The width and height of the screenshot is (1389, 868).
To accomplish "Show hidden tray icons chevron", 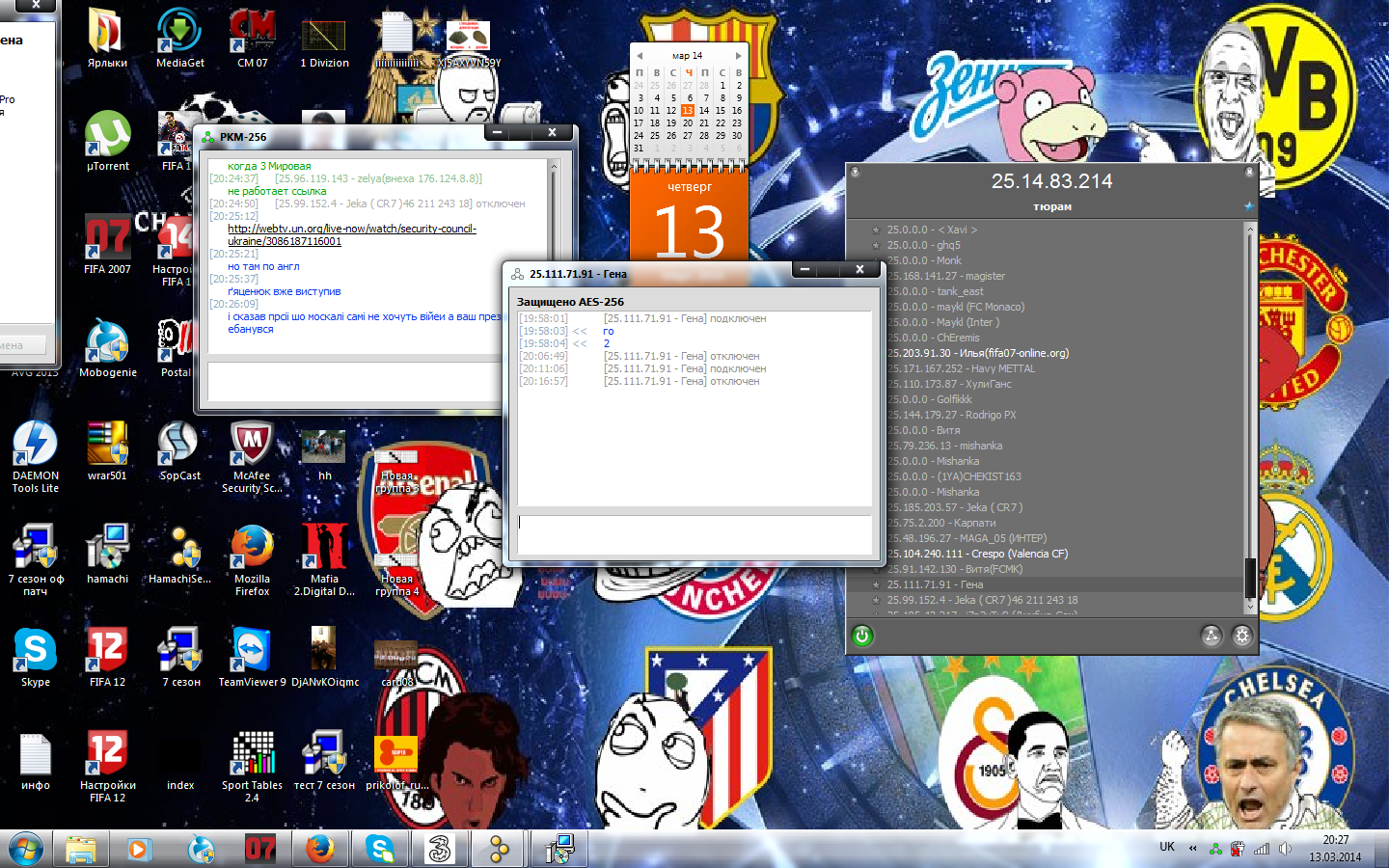I will pos(1193,849).
